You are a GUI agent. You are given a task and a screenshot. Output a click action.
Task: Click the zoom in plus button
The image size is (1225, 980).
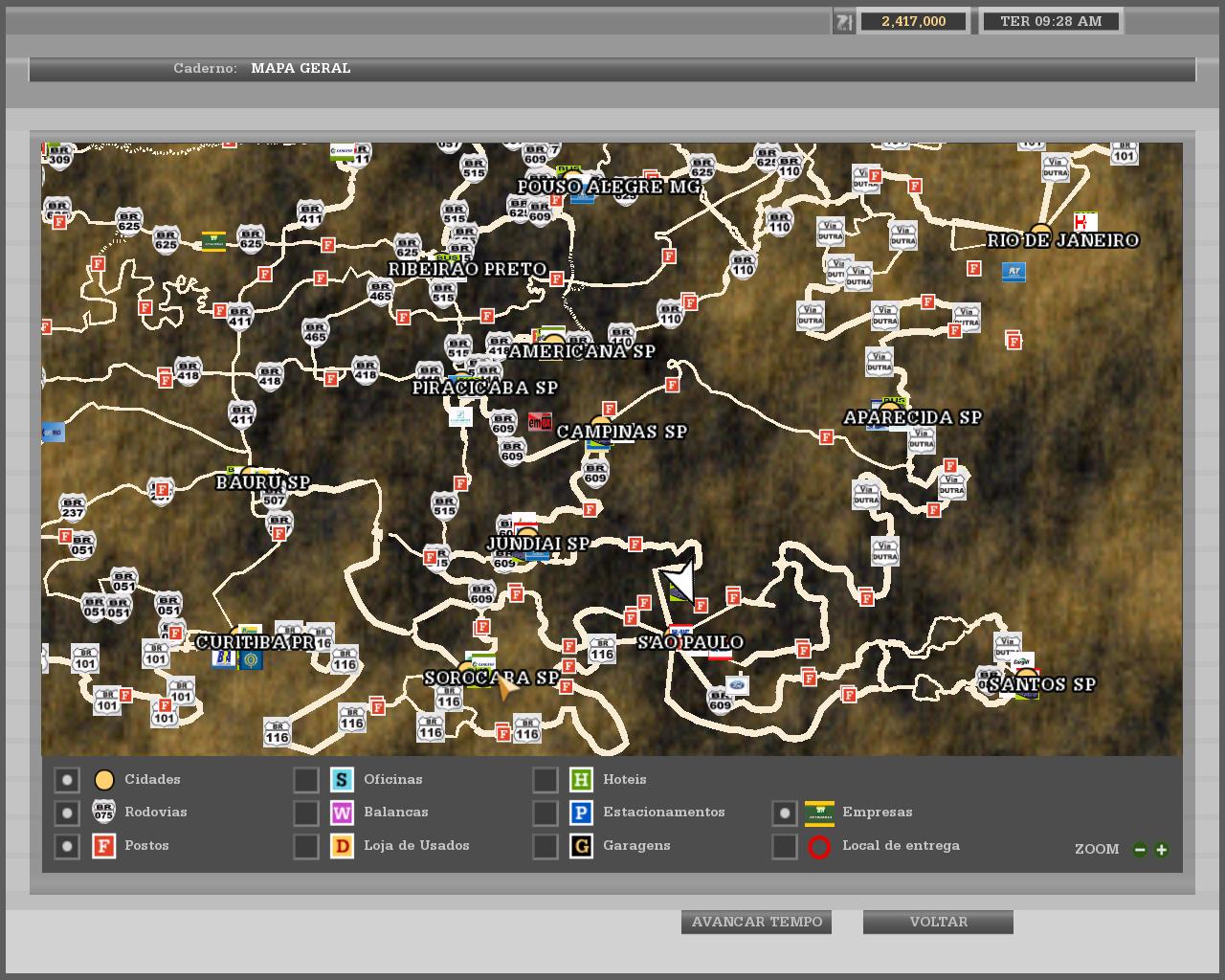1161,849
